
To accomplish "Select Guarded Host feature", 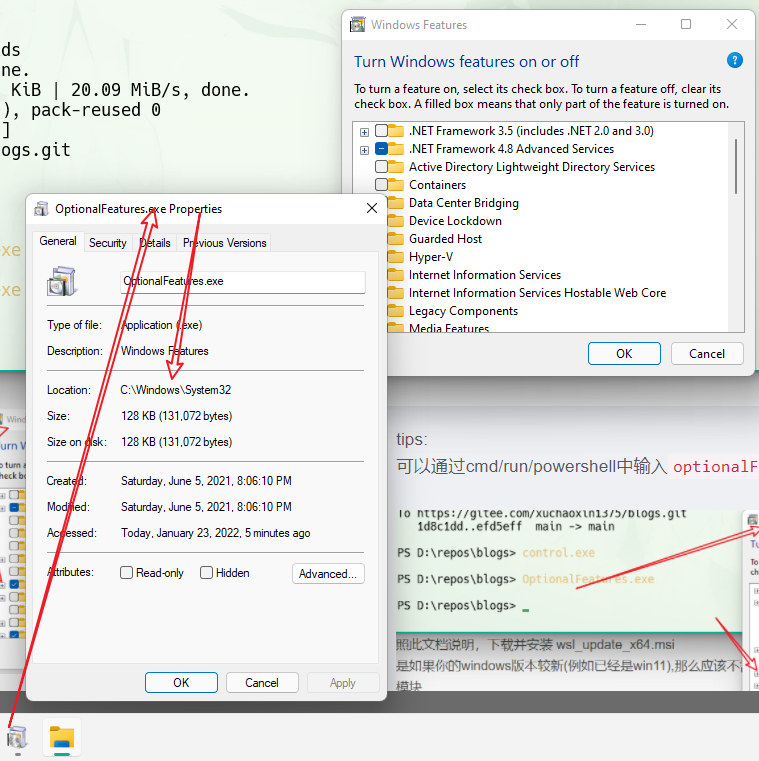I will tap(445, 239).
